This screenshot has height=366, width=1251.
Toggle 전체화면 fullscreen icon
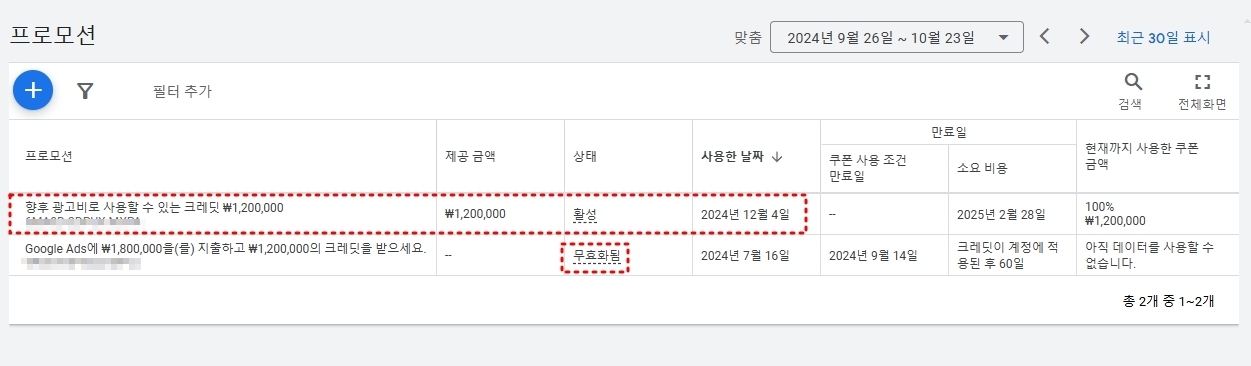click(1202, 82)
